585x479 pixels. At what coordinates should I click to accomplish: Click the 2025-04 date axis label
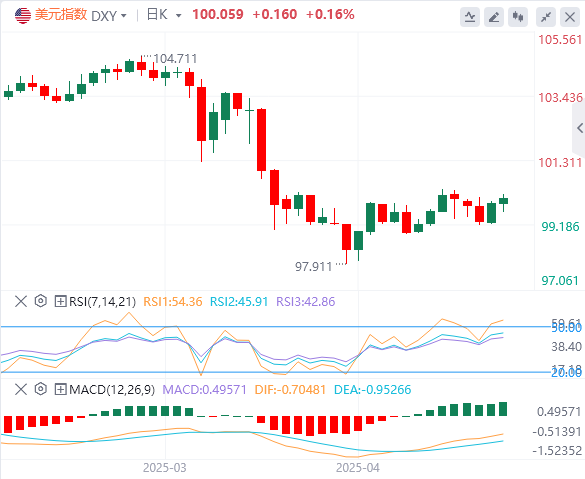(x=357, y=467)
